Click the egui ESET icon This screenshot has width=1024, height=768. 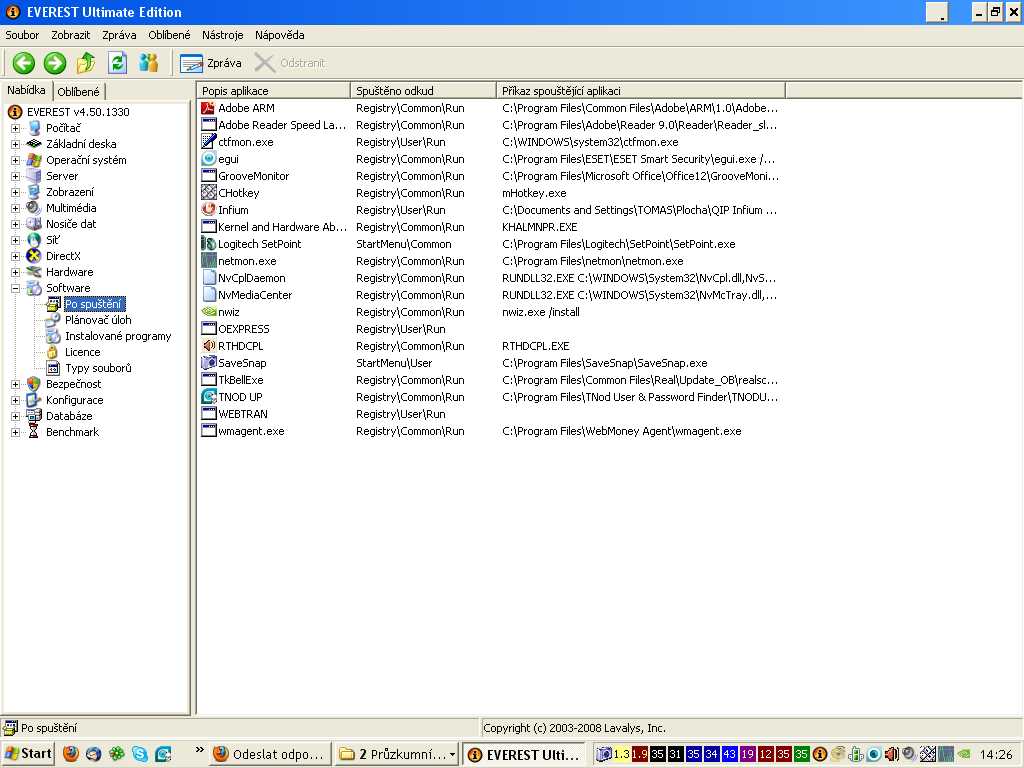(x=208, y=159)
